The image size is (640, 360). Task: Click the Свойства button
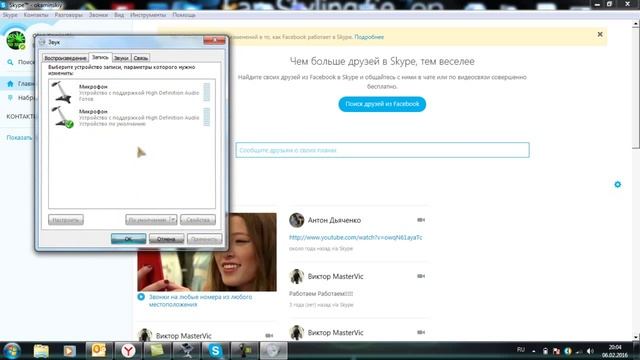coord(198,220)
